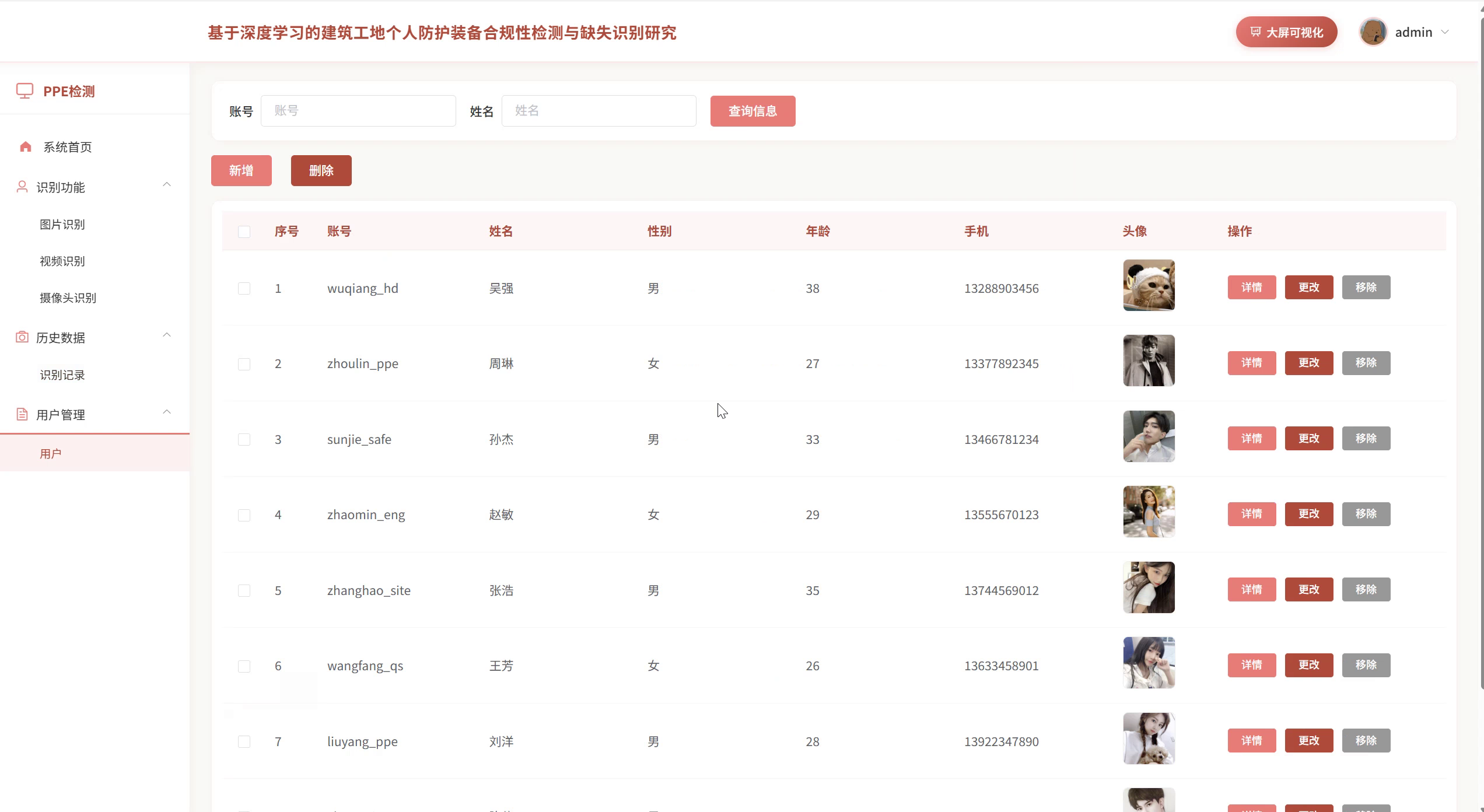Open the 大屏可视化 dashboard button
Viewport: 1484px width, 812px height.
click(1286, 32)
